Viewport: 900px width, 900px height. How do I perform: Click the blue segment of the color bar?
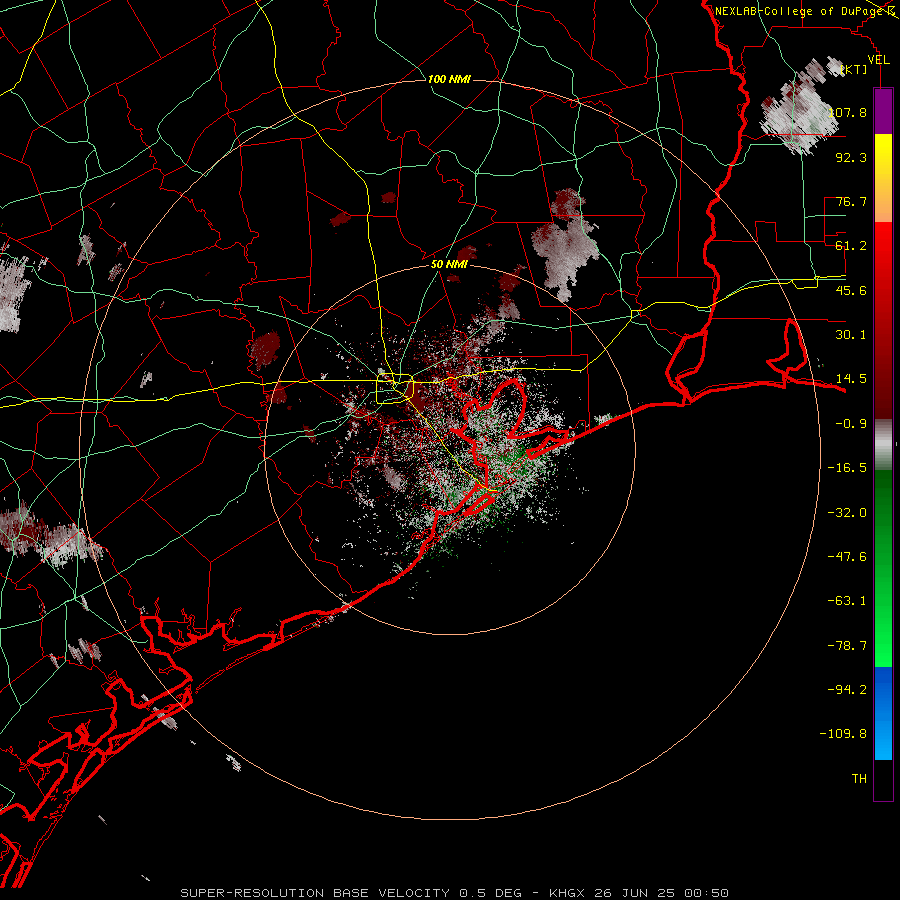(x=883, y=713)
